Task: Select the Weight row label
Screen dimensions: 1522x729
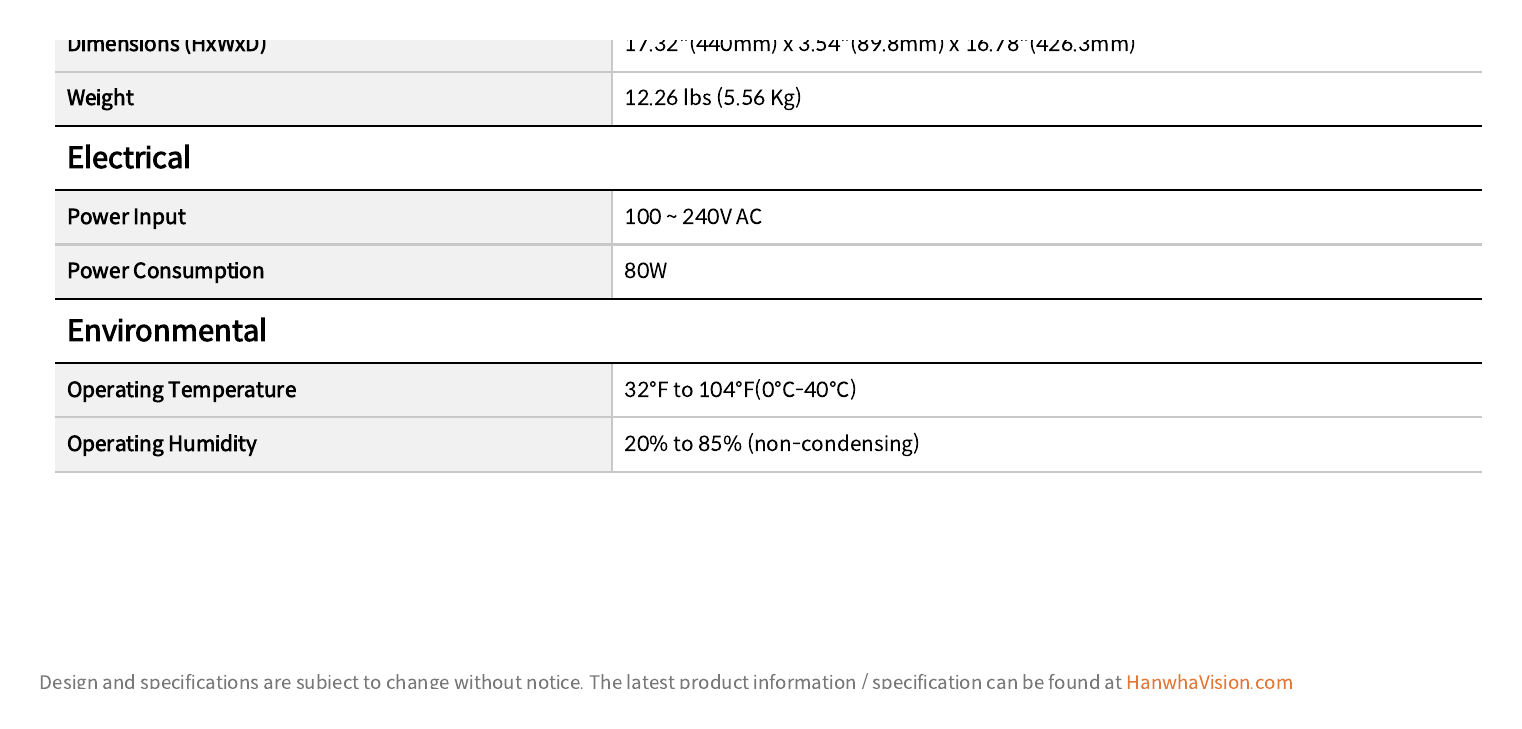Action: (100, 98)
